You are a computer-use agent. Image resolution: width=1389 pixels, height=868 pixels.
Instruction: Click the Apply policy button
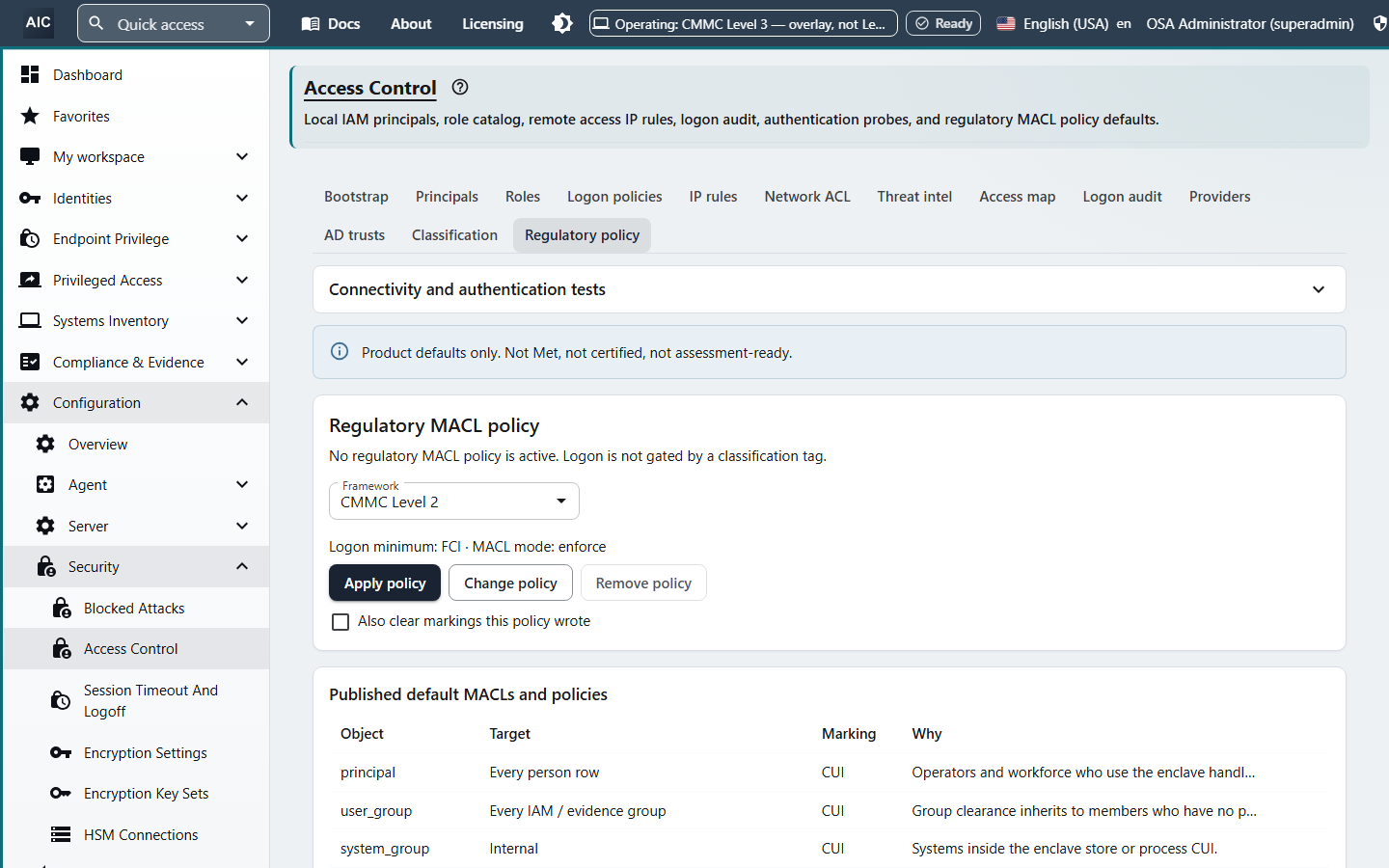pyautogui.click(x=385, y=583)
